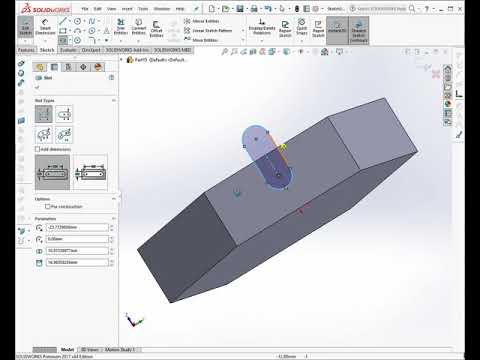The image size is (480, 360).
Task: Collapse the Slot Types section
Action: [114, 100]
